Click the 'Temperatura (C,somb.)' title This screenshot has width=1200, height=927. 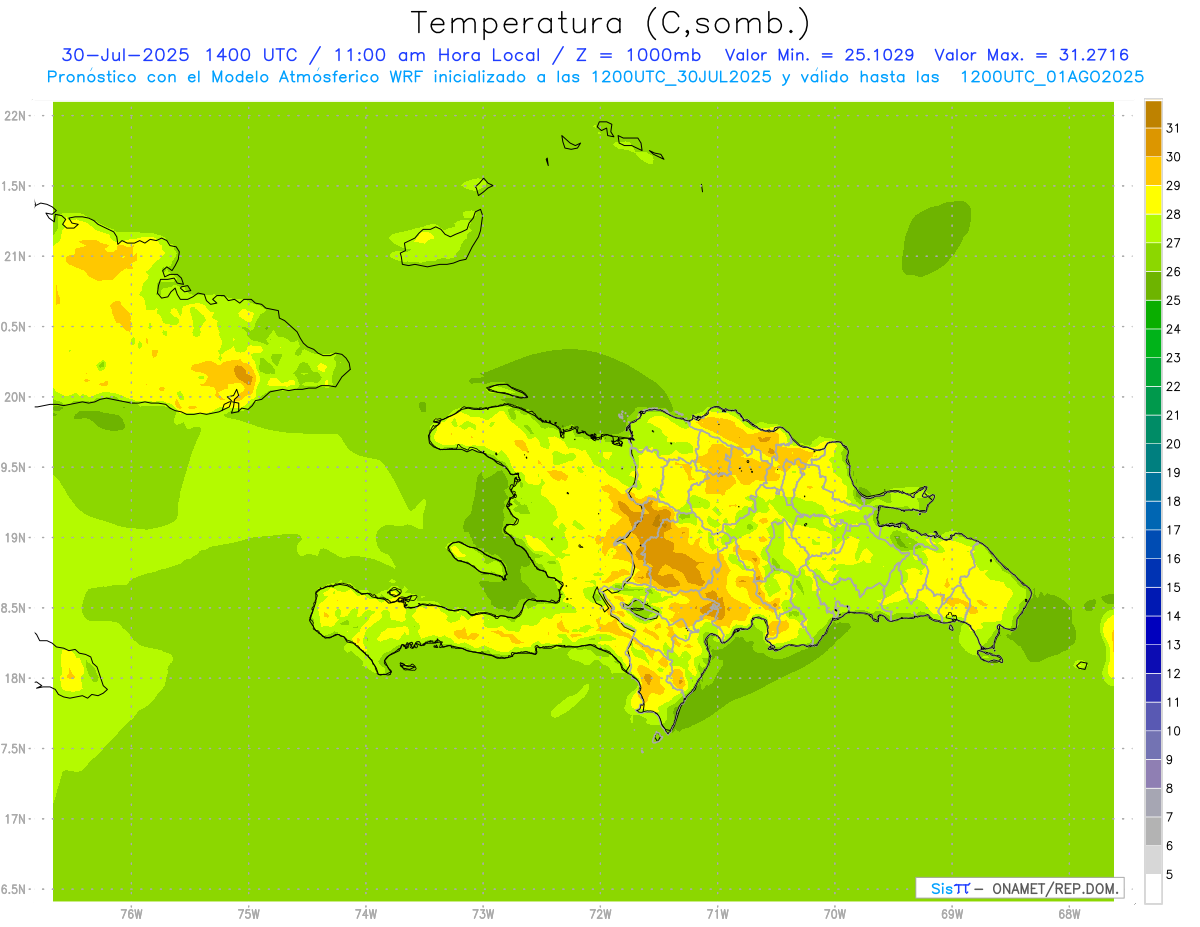(x=610, y=23)
